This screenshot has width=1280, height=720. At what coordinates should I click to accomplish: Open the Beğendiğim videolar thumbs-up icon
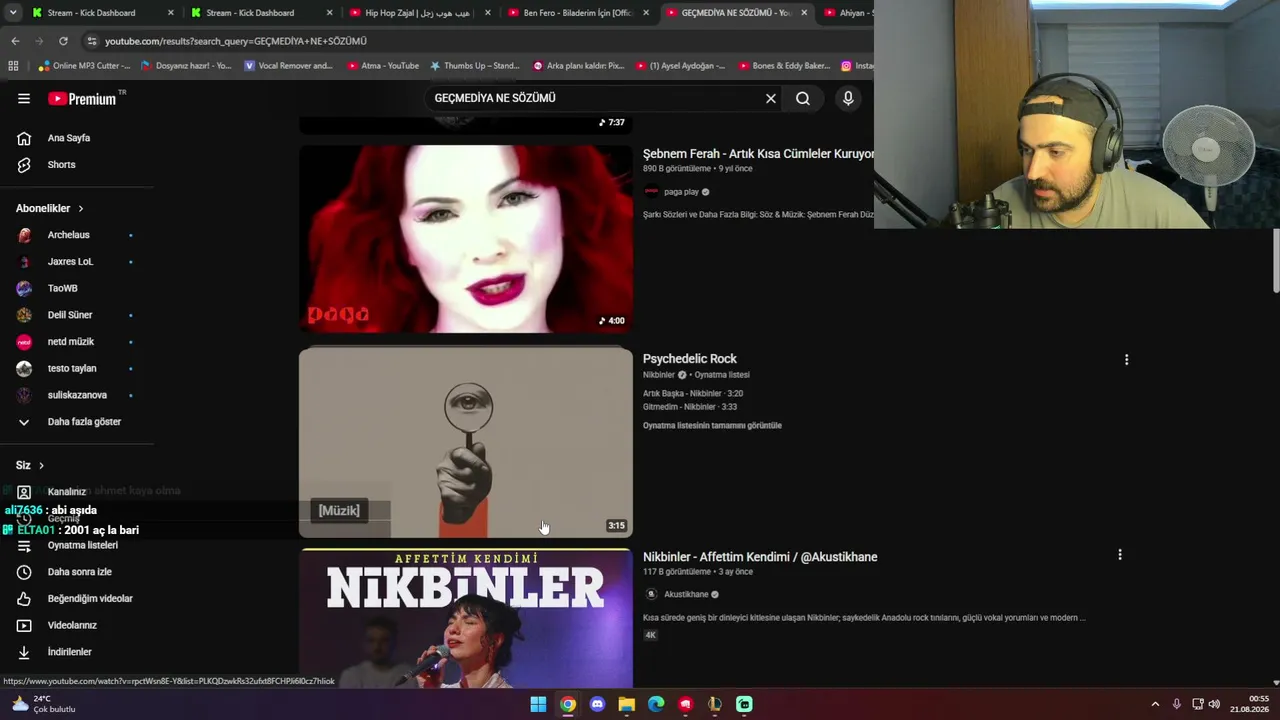(x=24, y=599)
